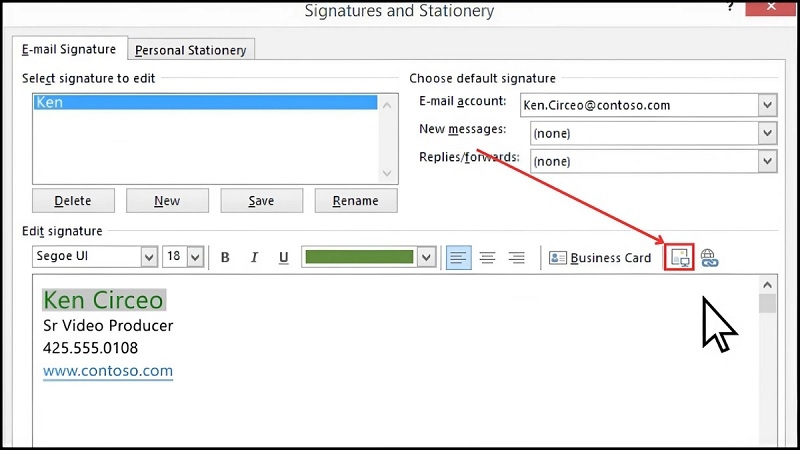Click the Insert Hyperlink icon
800x450 pixels.
tap(709, 258)
